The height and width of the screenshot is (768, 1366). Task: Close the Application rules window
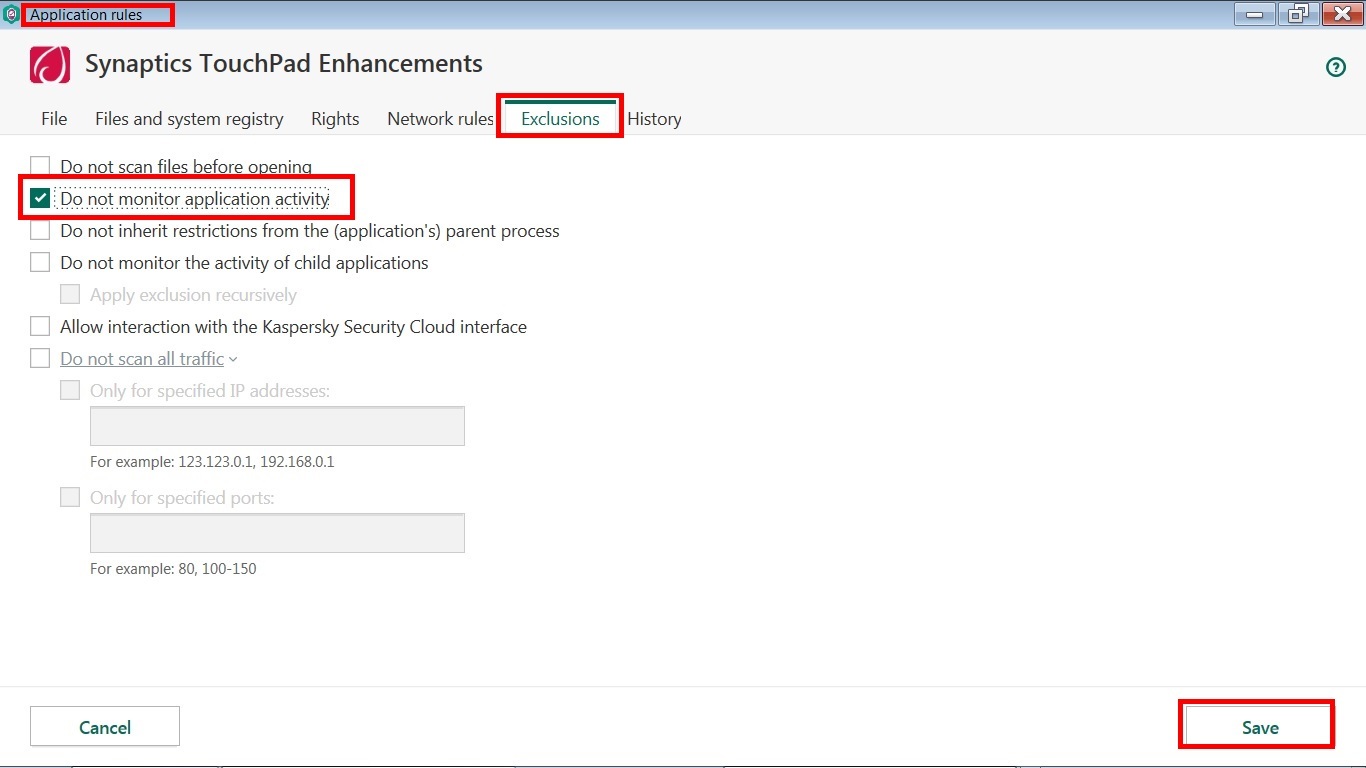pos(1342,14)
